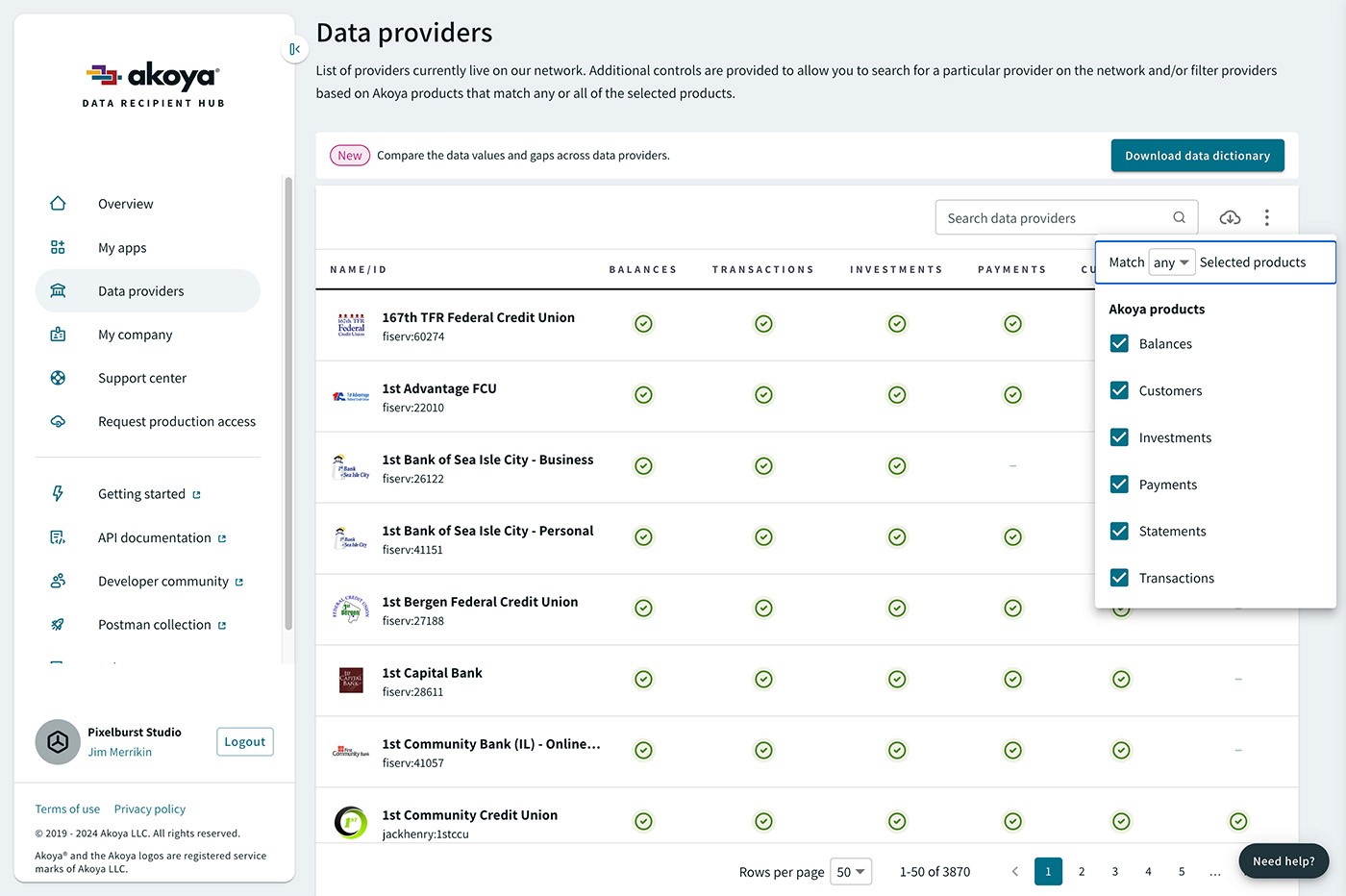Open the three-dot more options menu
1346x896 pixels.
pyautogui.click(x=1267, y=217)
